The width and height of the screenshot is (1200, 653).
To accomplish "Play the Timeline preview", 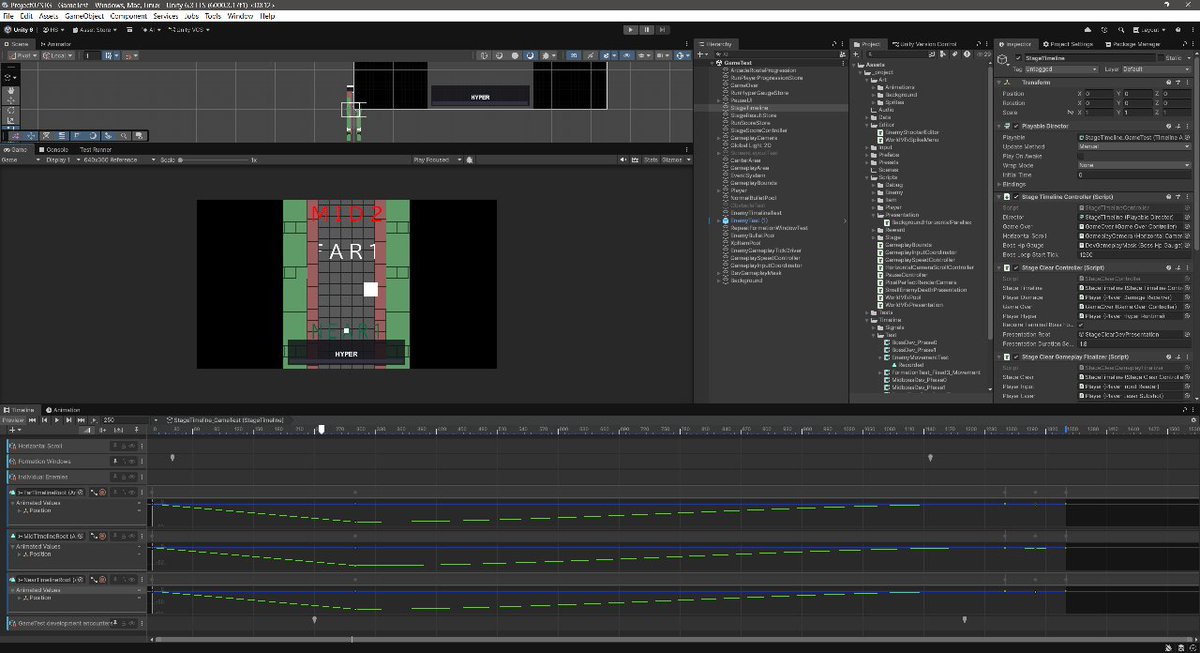I will click(55, 420).
